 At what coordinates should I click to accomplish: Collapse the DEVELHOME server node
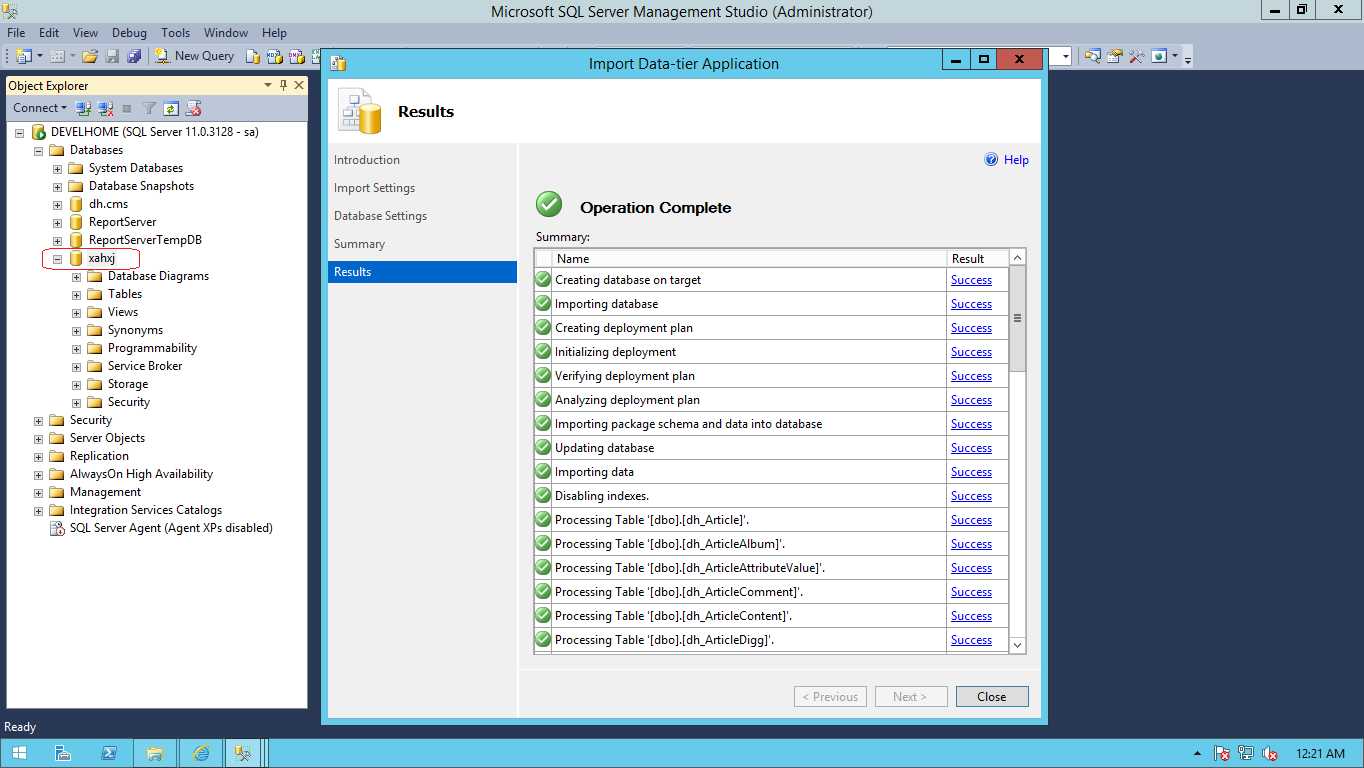tap(19, 132)
